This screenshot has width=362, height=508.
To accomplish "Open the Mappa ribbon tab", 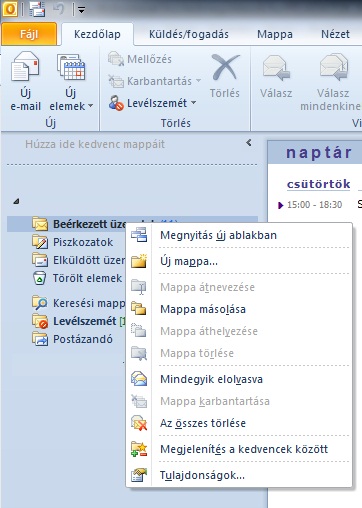I will (275, 34).
